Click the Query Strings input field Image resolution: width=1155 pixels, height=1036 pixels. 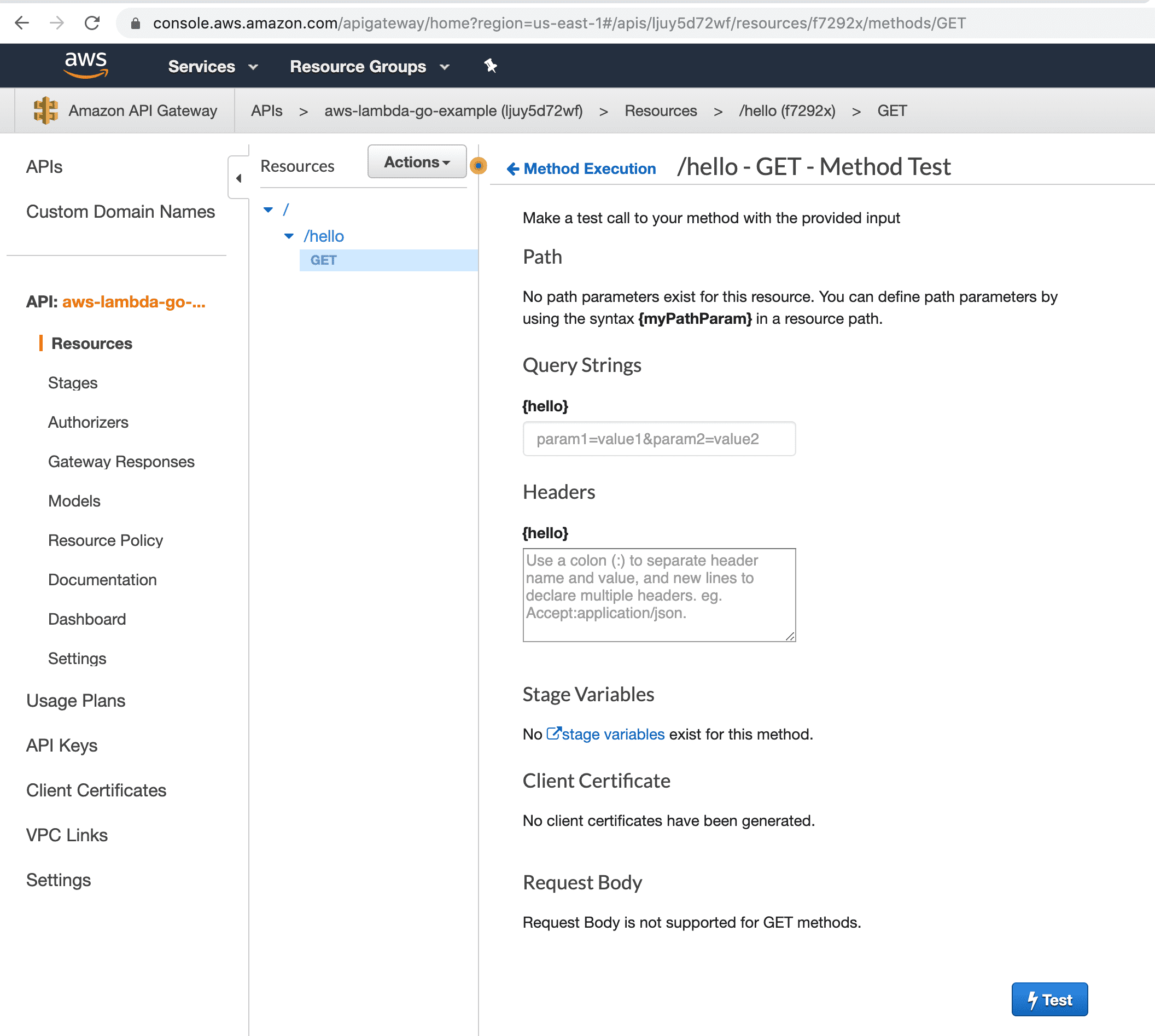[x=659, y=438]
